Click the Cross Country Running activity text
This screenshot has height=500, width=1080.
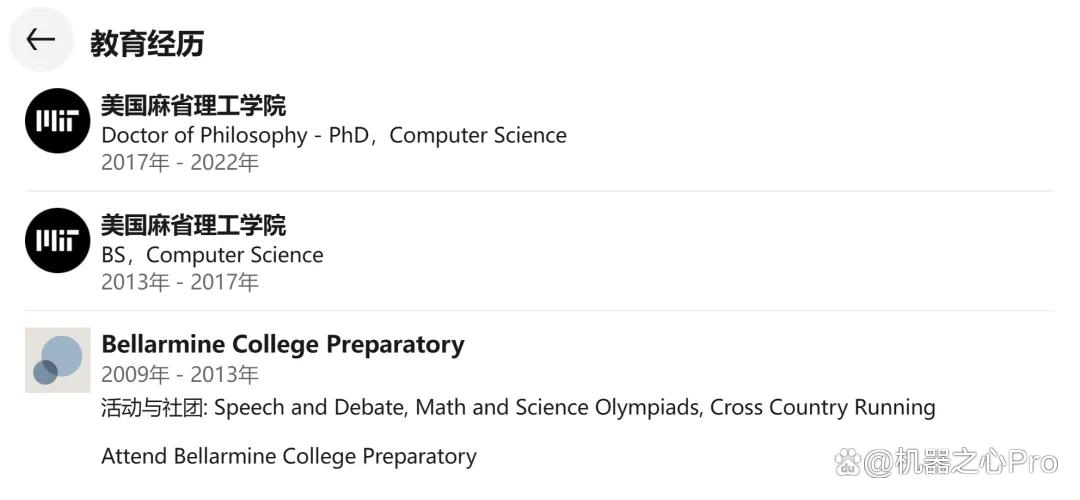point(823,408)
